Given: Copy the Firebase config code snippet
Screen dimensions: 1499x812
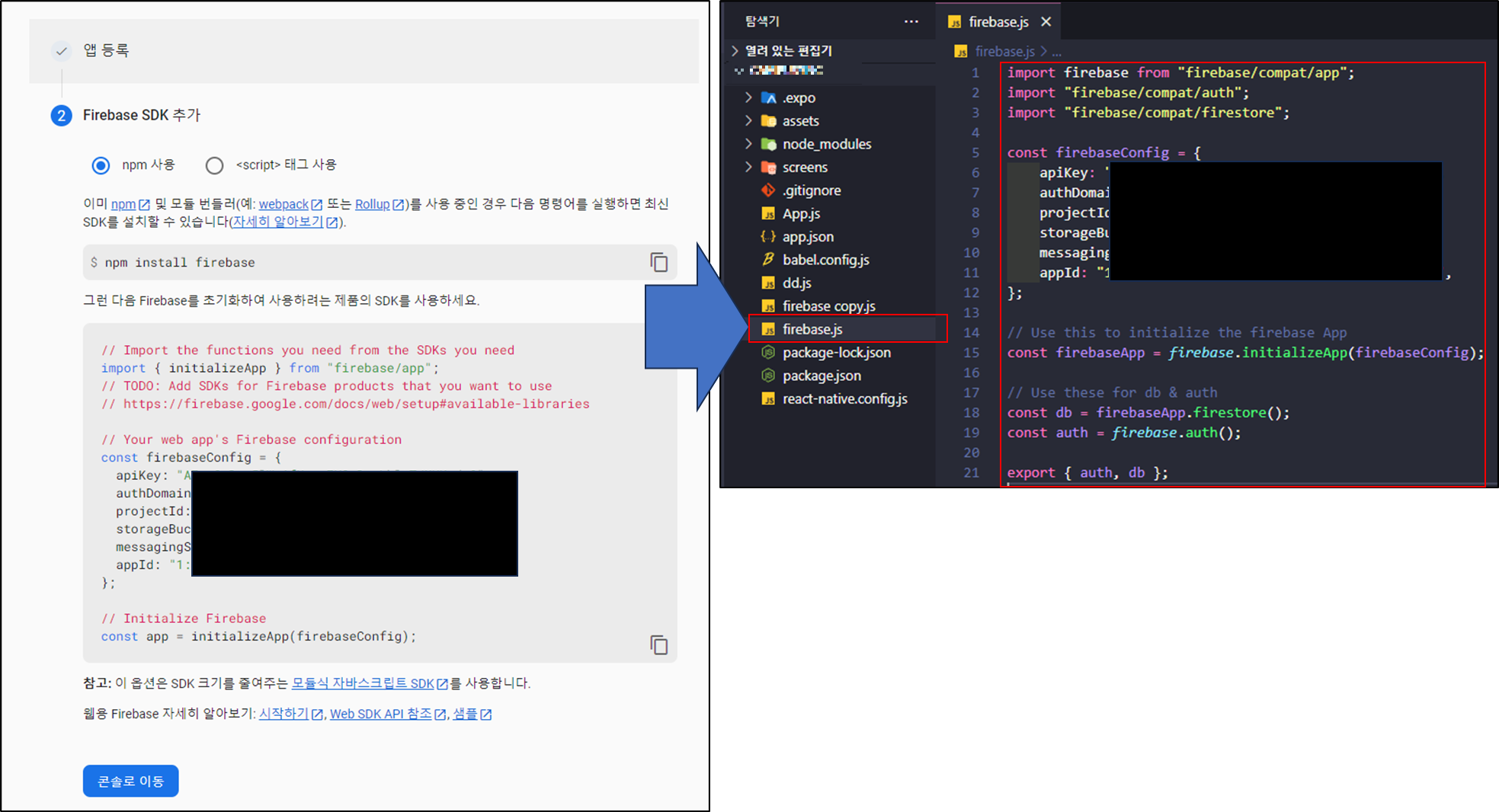Looking at the screenshot, I should tap(658, 644).
